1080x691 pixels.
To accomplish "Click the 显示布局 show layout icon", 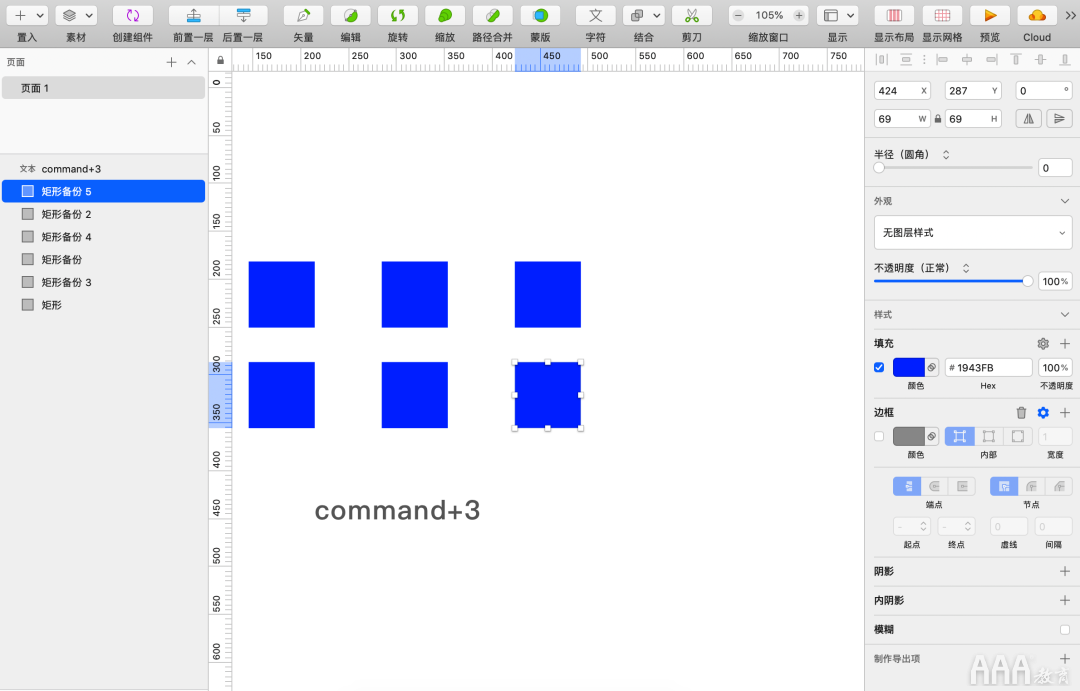I will pos(894,15).
